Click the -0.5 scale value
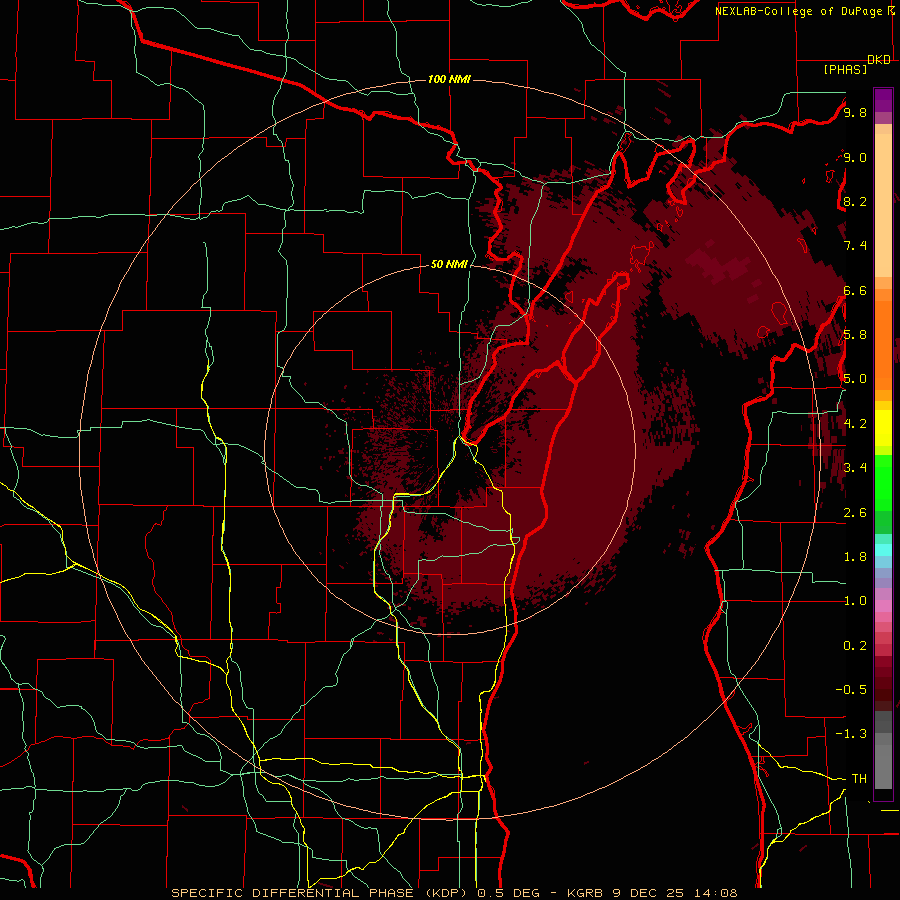 point(851,689)
